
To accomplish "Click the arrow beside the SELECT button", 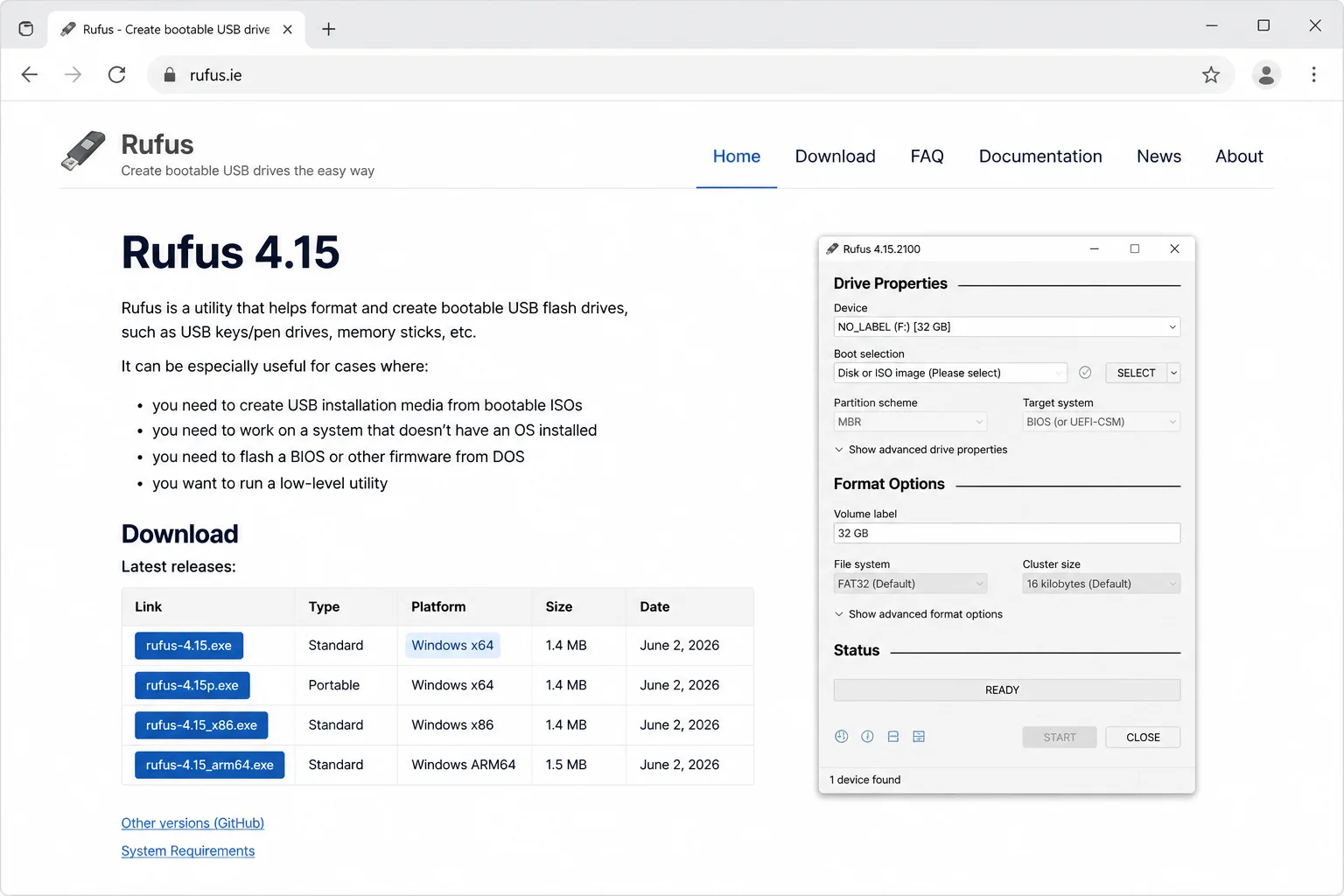I will click(1173, 373).
